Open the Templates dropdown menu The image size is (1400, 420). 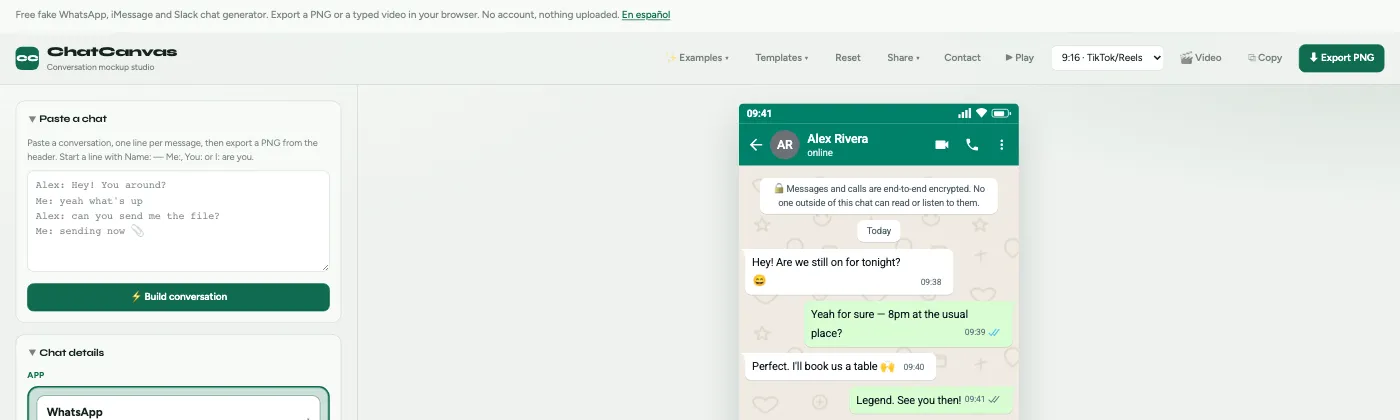pyautogui.click(x=782, y=58)
